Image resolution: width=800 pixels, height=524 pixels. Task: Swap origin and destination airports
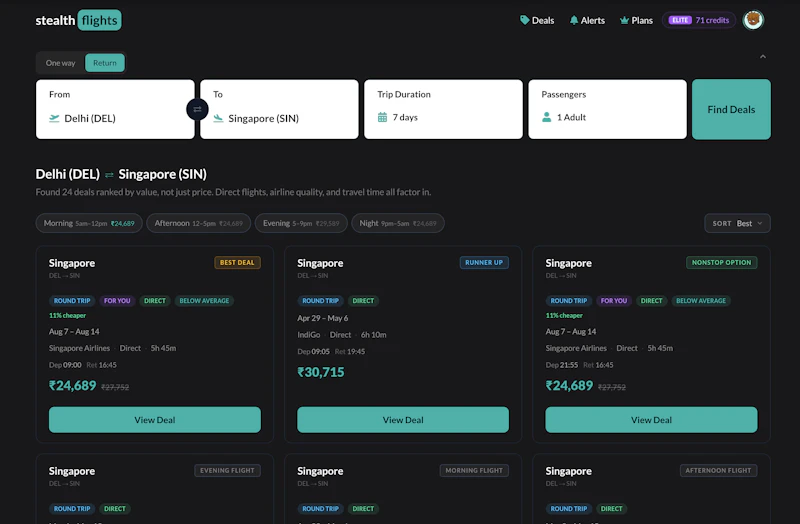click(x=197, y=109)
